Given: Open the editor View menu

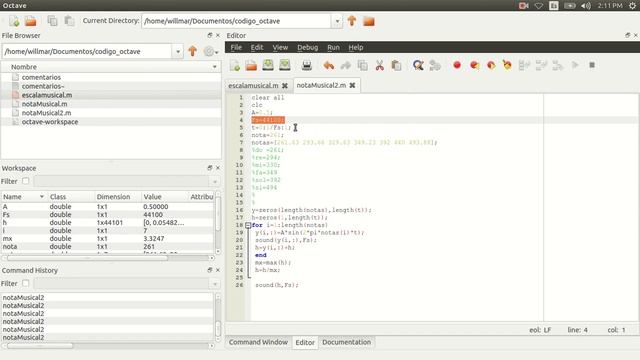Looking at the screenshot, I should click(x=280, y=47).
